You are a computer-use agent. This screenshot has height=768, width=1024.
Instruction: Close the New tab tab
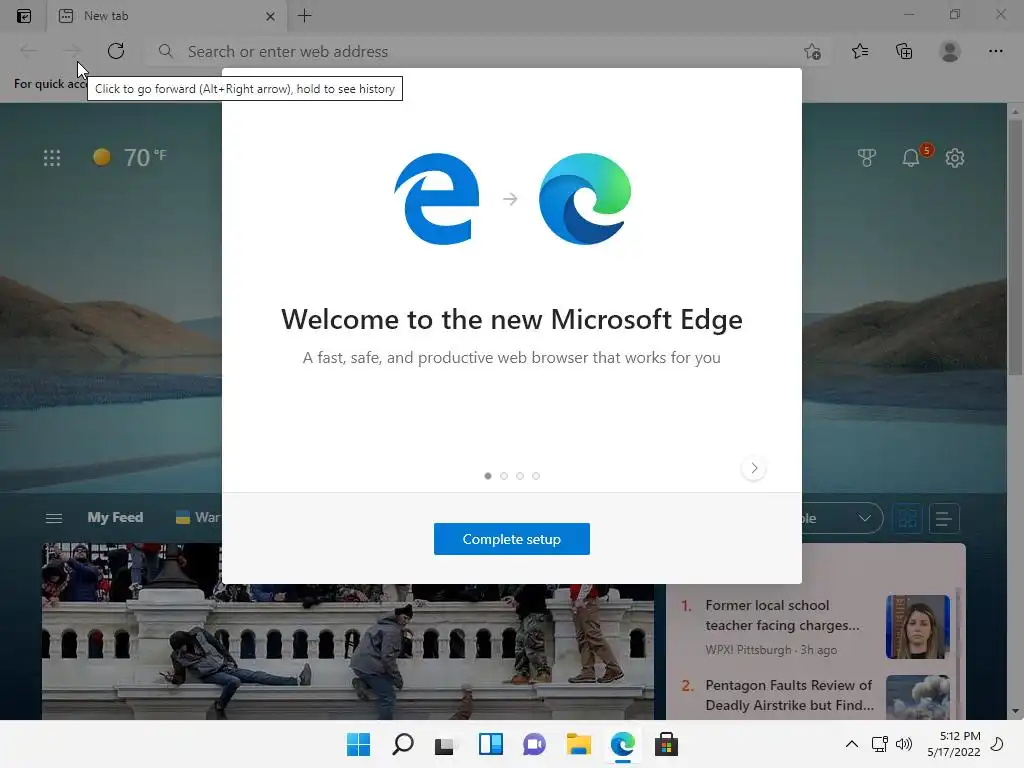click(x=270, y=16)
